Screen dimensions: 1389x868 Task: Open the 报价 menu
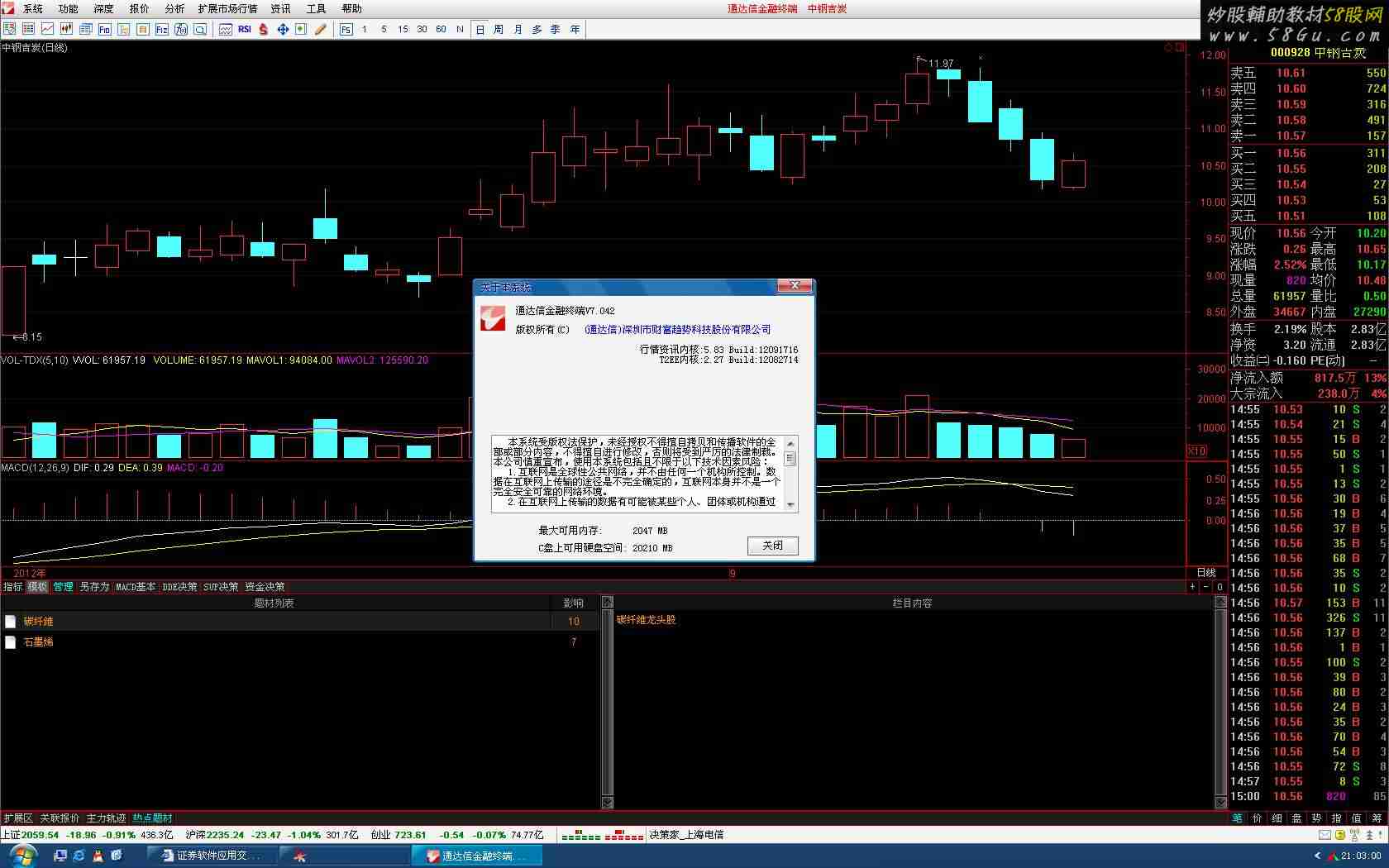[x=140, y=9]
